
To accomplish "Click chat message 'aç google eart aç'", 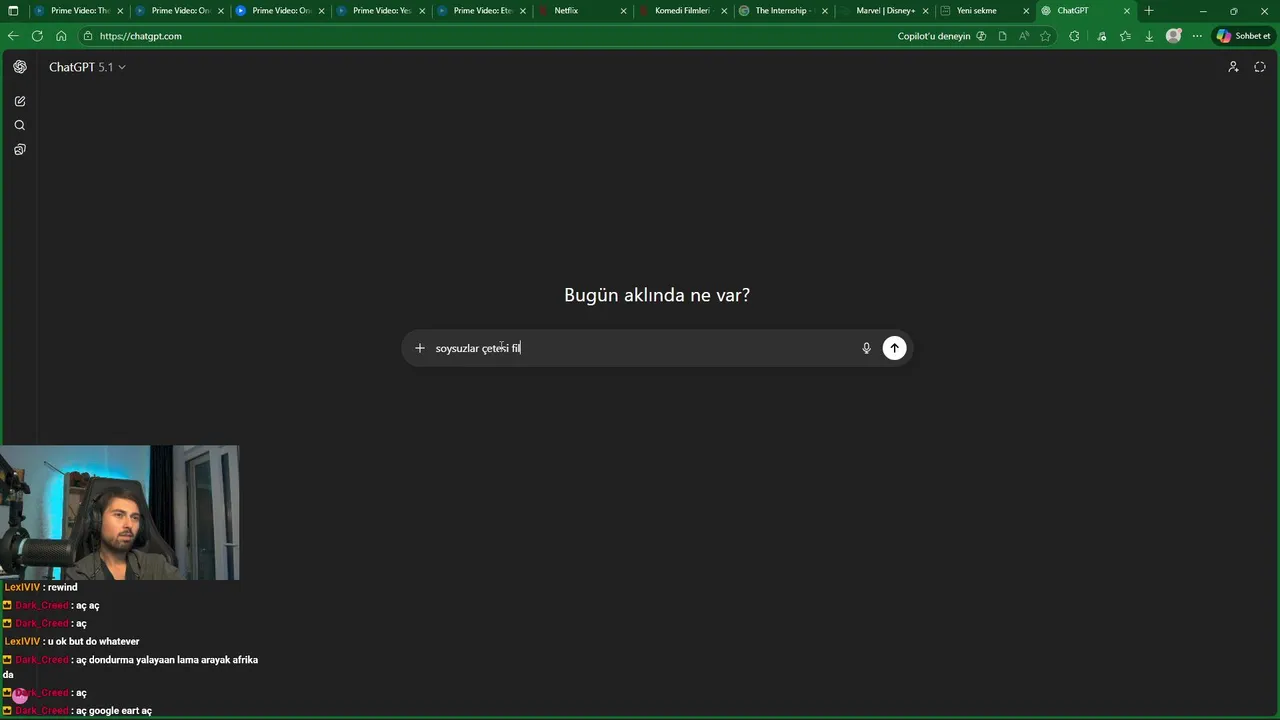I will [x=114, y=710].
